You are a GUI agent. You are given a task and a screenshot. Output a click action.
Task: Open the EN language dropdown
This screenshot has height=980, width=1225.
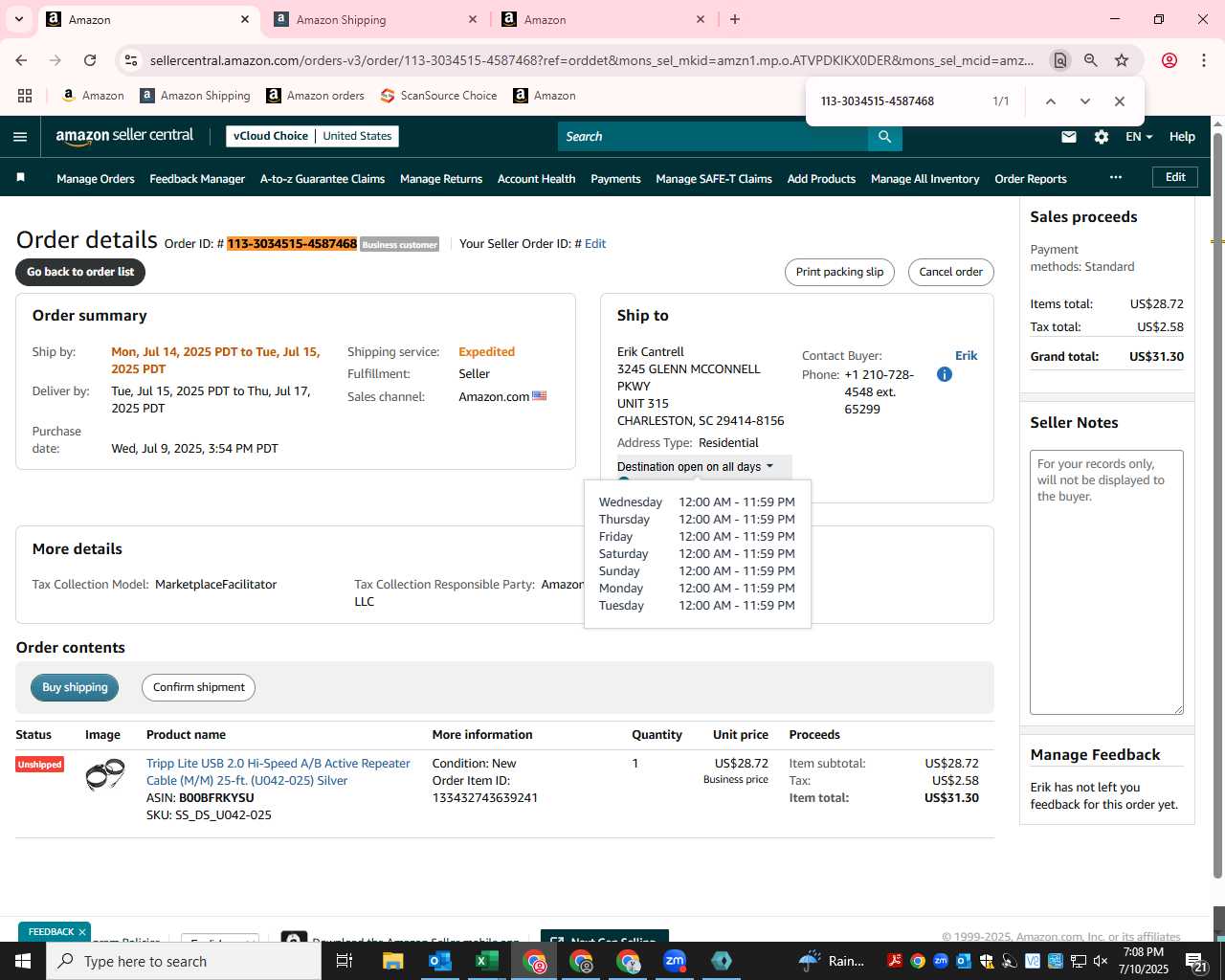(1139, 137)
